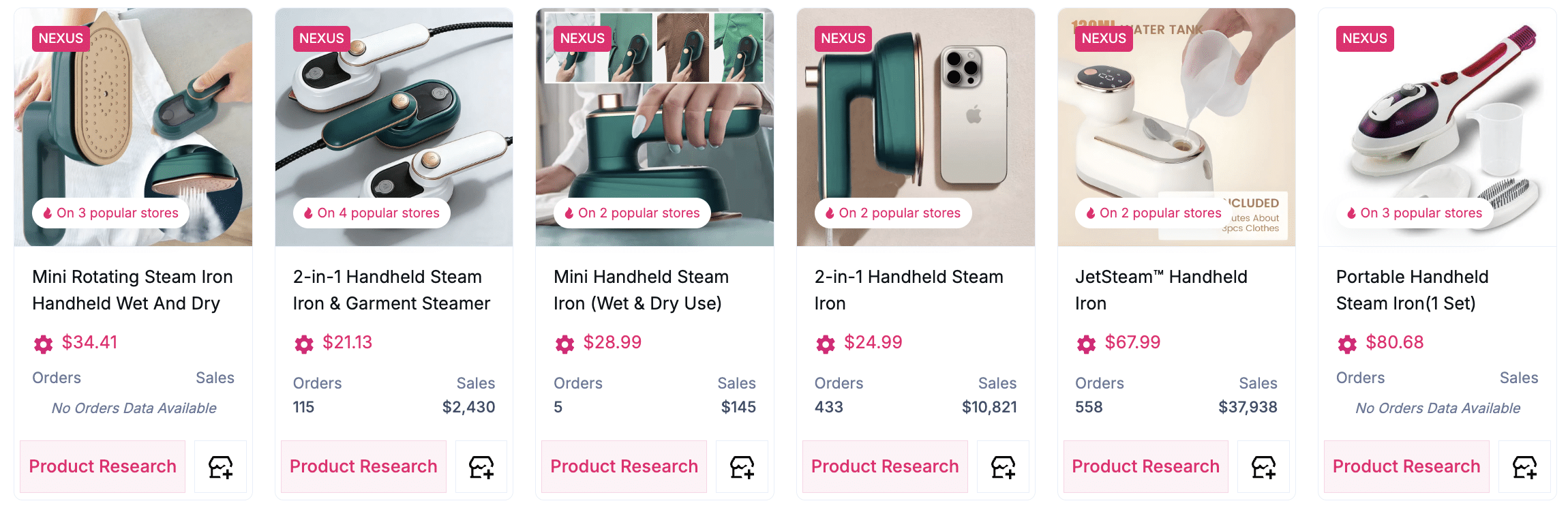
Task: Click the NEXUS badge on the Portable Steam Iron card
Action: point(1364,39)
